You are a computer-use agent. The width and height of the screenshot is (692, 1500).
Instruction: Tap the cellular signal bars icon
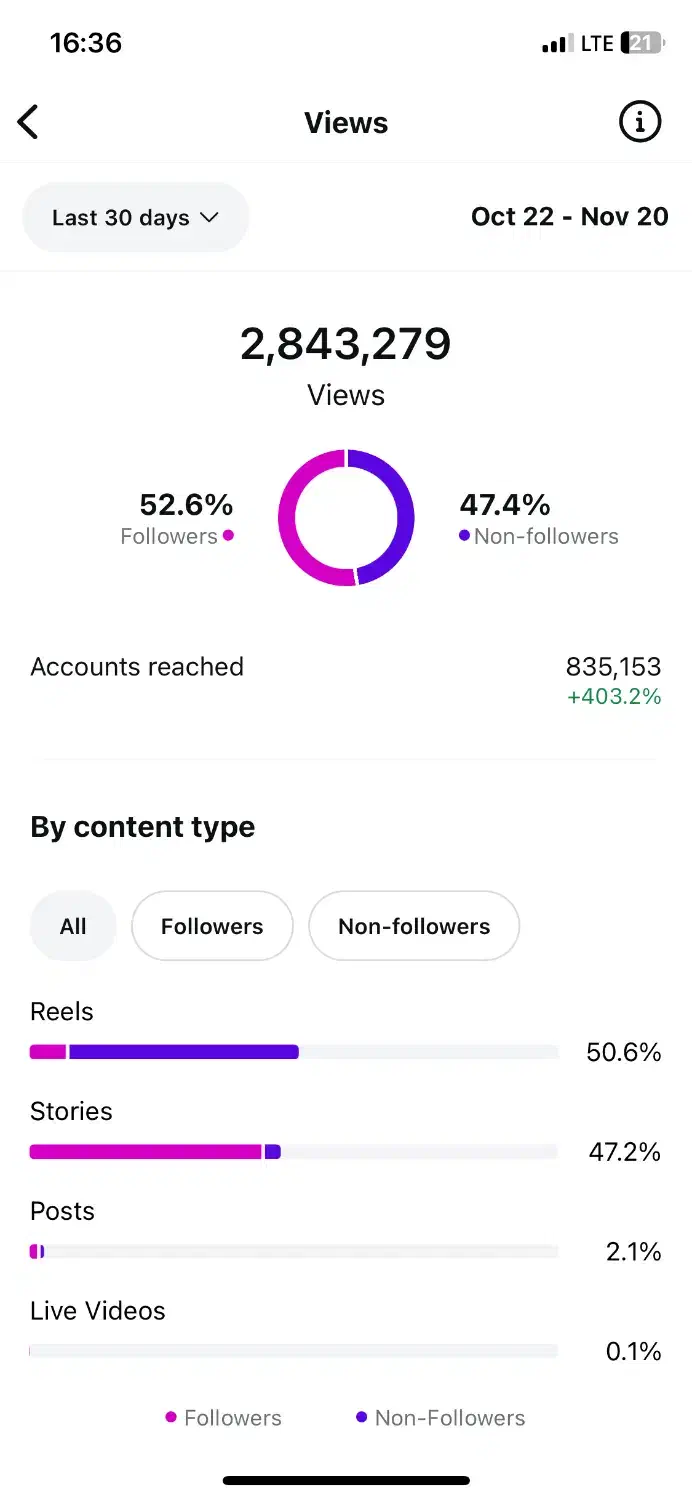556,45
